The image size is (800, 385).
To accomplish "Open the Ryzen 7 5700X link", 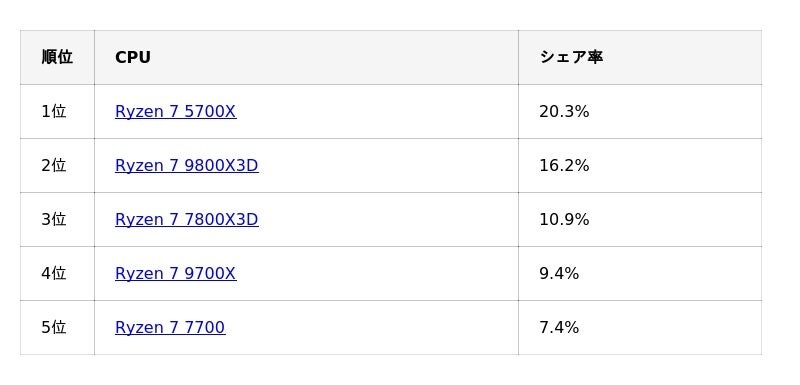I will click(x=176, y=111).
